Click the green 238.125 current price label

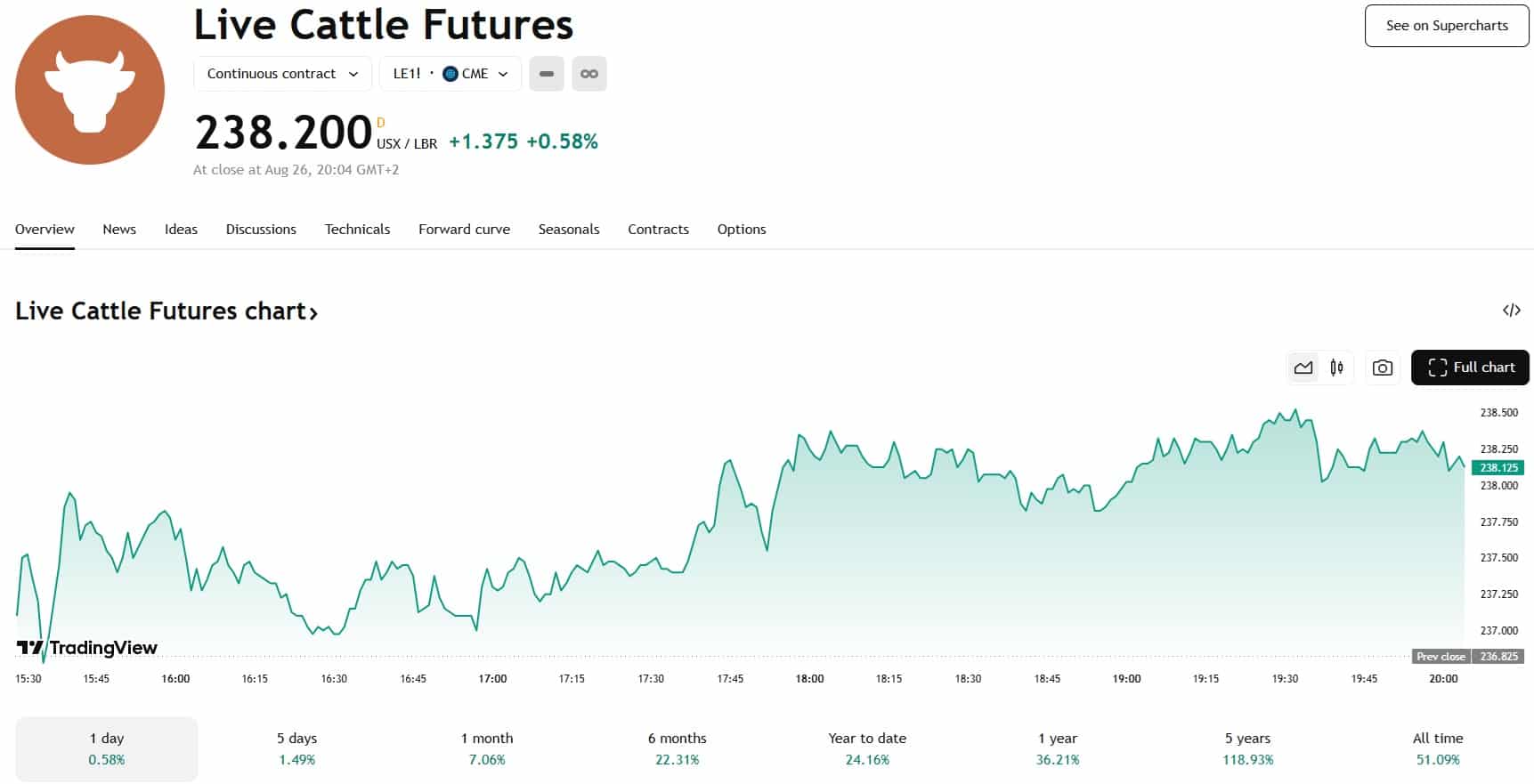tap(1498, 467)
